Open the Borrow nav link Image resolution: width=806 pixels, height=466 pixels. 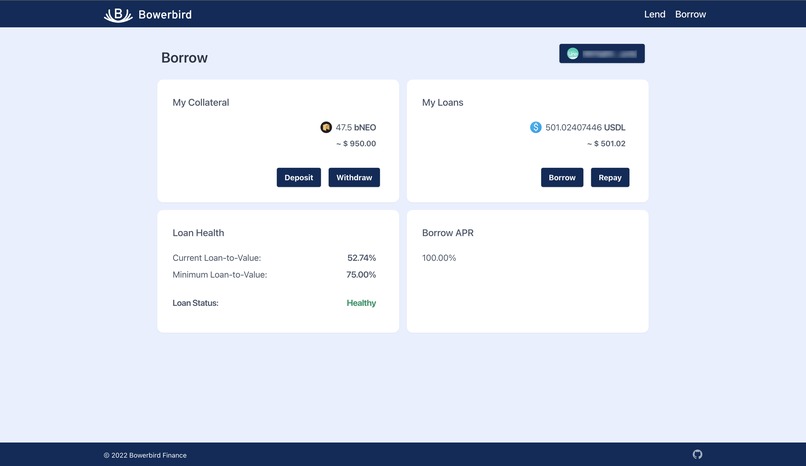(690, 14)
